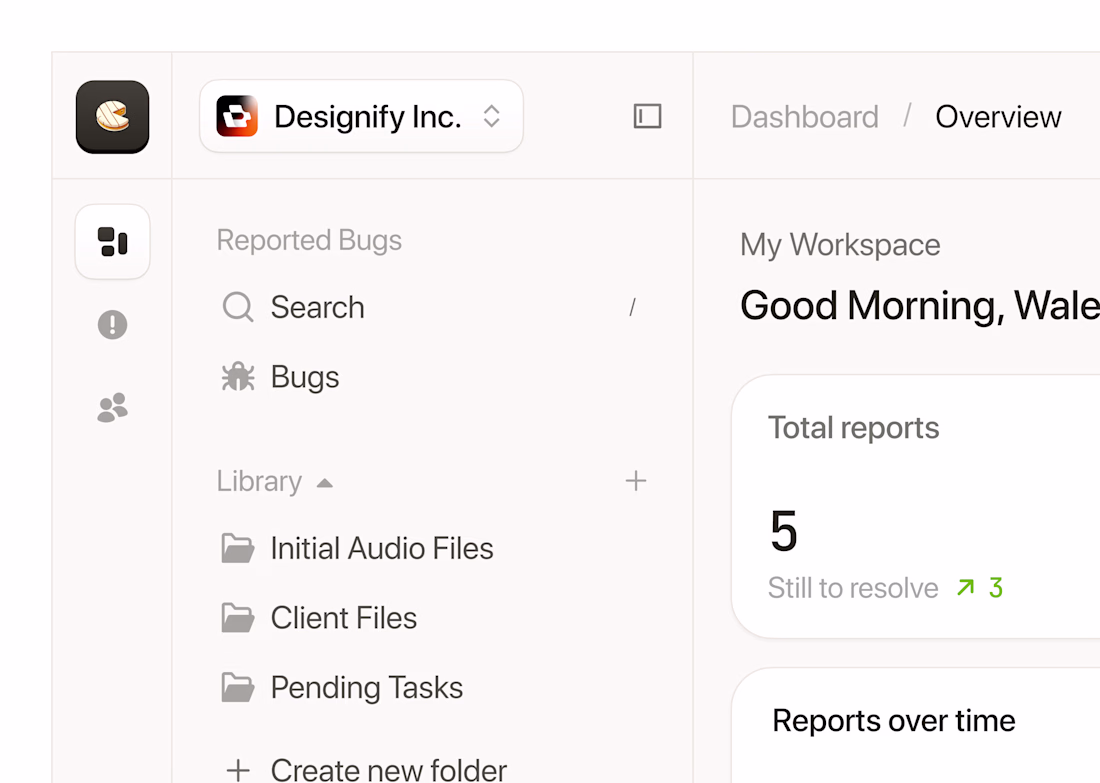Add a library item with plus icon

[636, 481]
